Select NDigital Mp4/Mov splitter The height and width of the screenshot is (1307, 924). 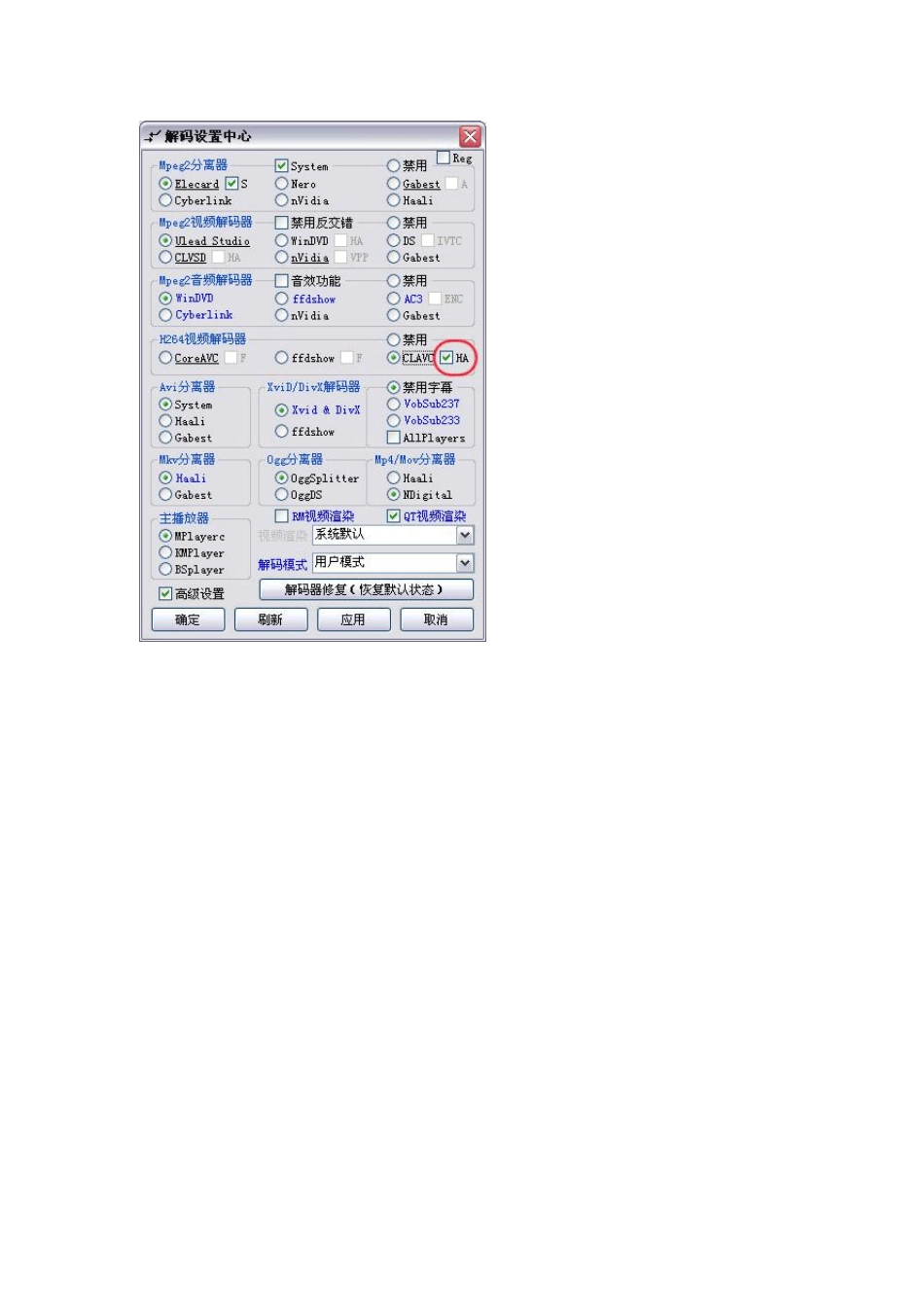[393, 495]
